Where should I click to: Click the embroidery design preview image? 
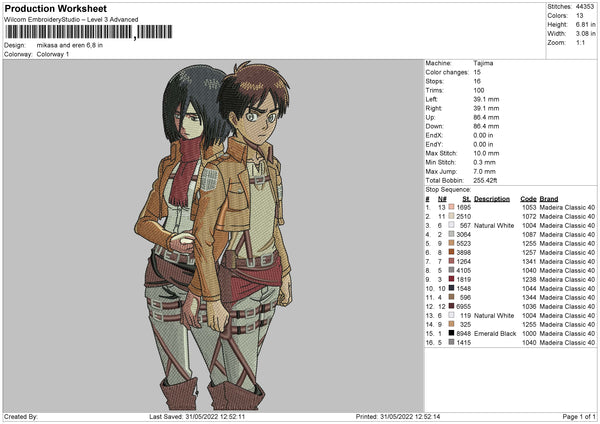pyautogui.click(x=213, y=235)
